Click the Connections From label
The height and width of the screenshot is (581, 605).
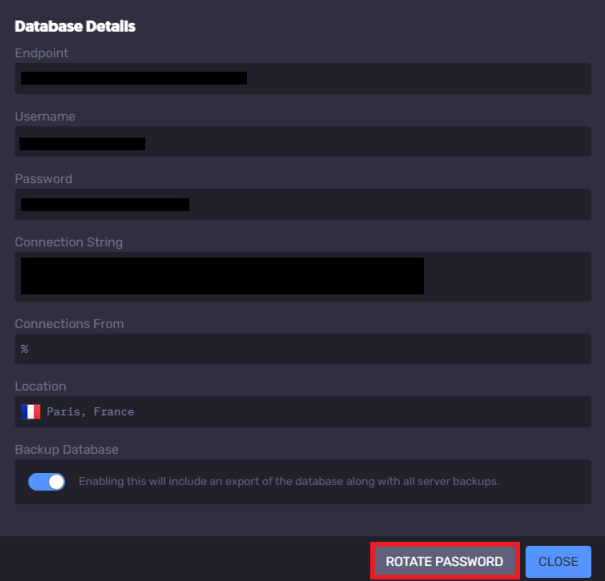click(x=68, y=324)
